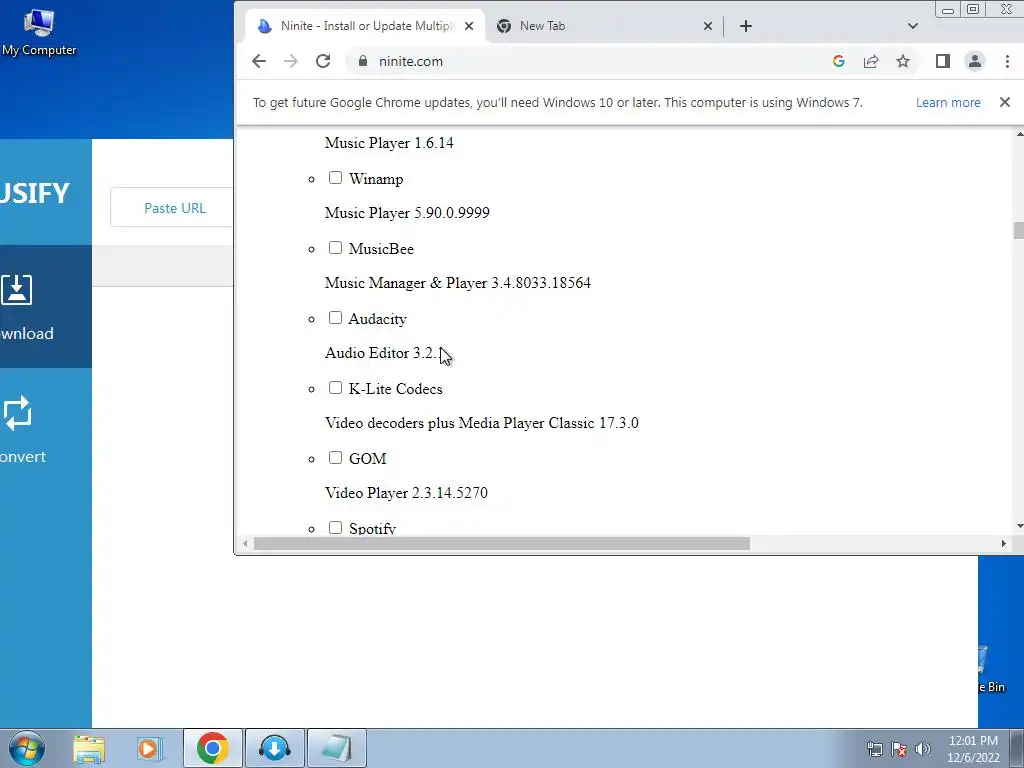Screen dimensions: 1024x768
Task: Click Chrome icon in taskbar
Action: coord(212,748)
